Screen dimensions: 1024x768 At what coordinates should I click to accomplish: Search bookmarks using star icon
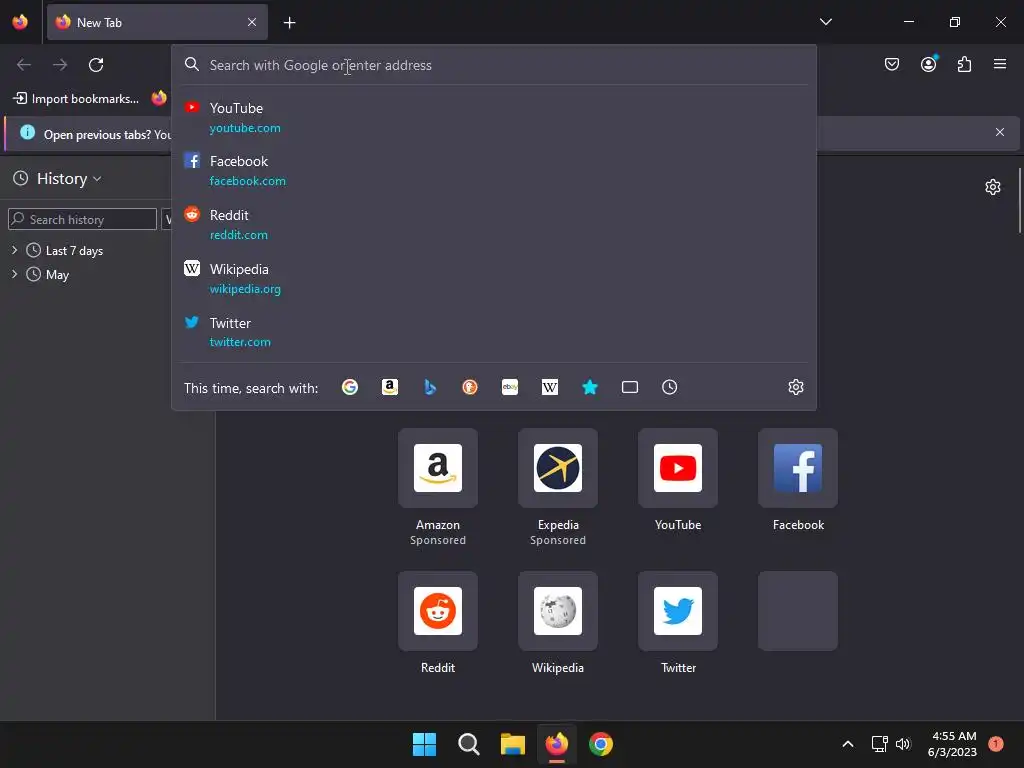pos(590,387)
